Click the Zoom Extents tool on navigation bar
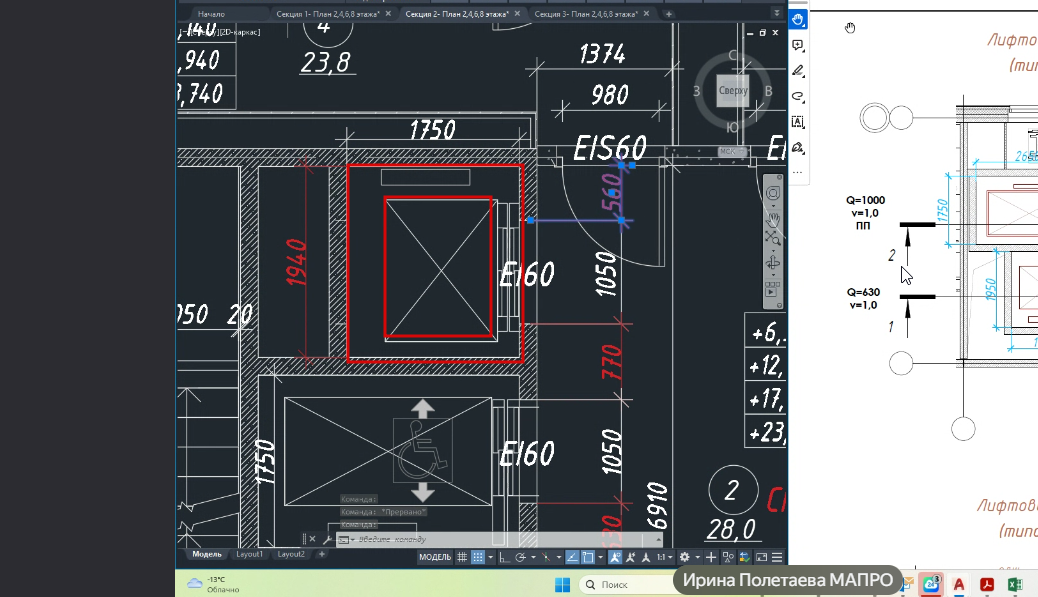 click(x=773, y=238)
